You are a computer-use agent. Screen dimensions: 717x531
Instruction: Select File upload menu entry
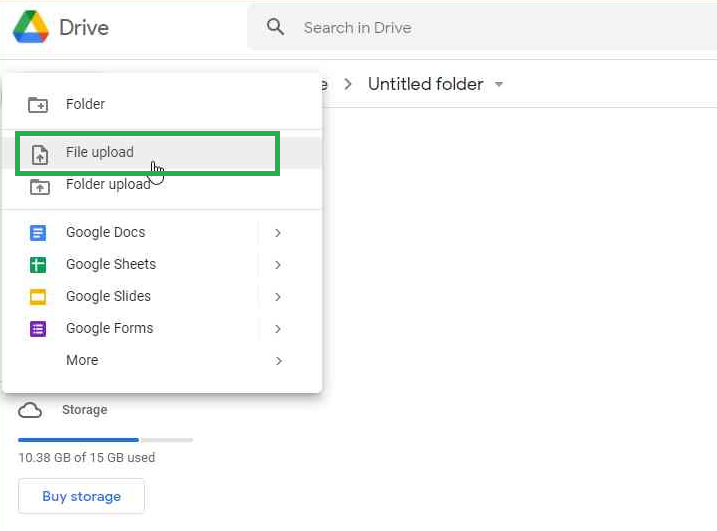click(162, 153)
